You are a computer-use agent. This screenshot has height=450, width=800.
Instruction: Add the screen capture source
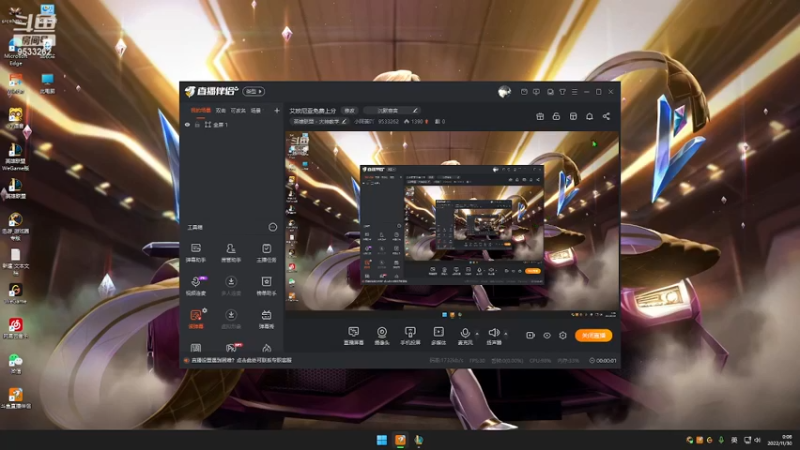point(354,336)
